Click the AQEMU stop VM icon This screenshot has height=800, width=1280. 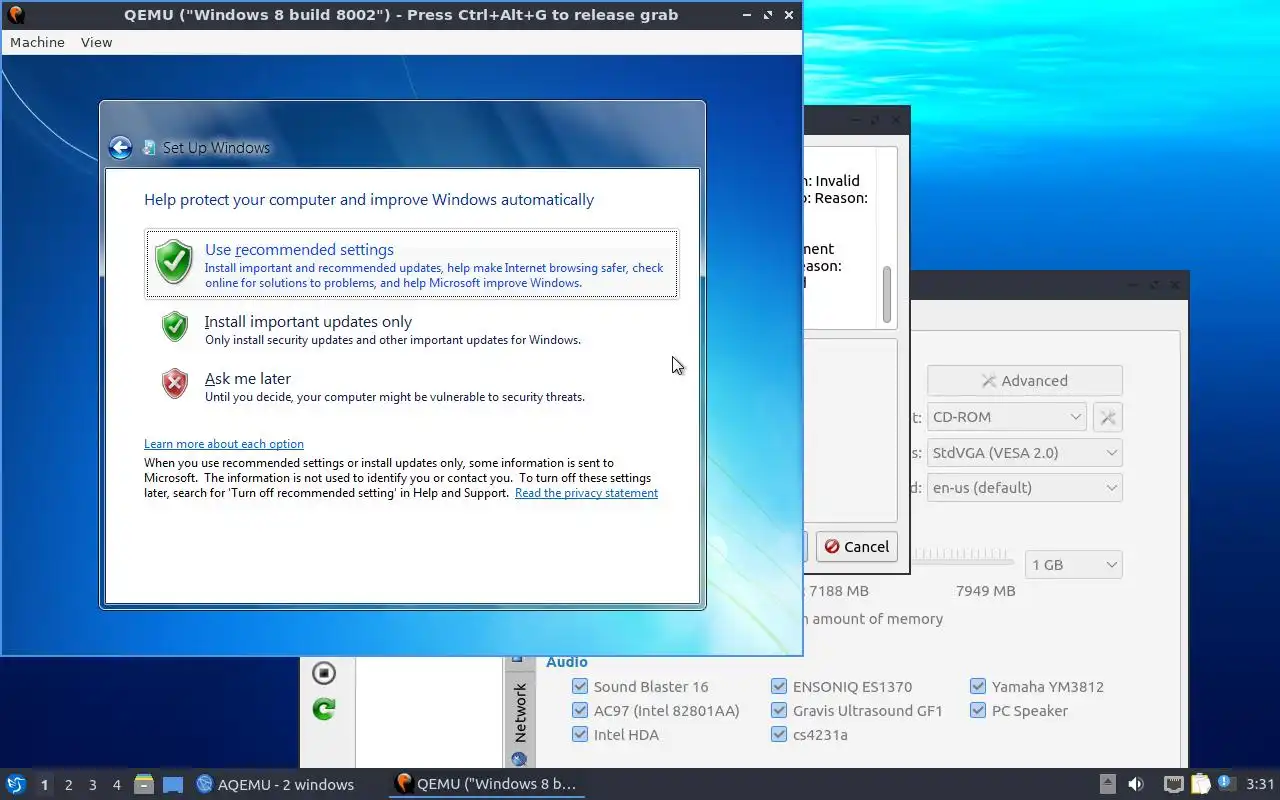point(323,672)
